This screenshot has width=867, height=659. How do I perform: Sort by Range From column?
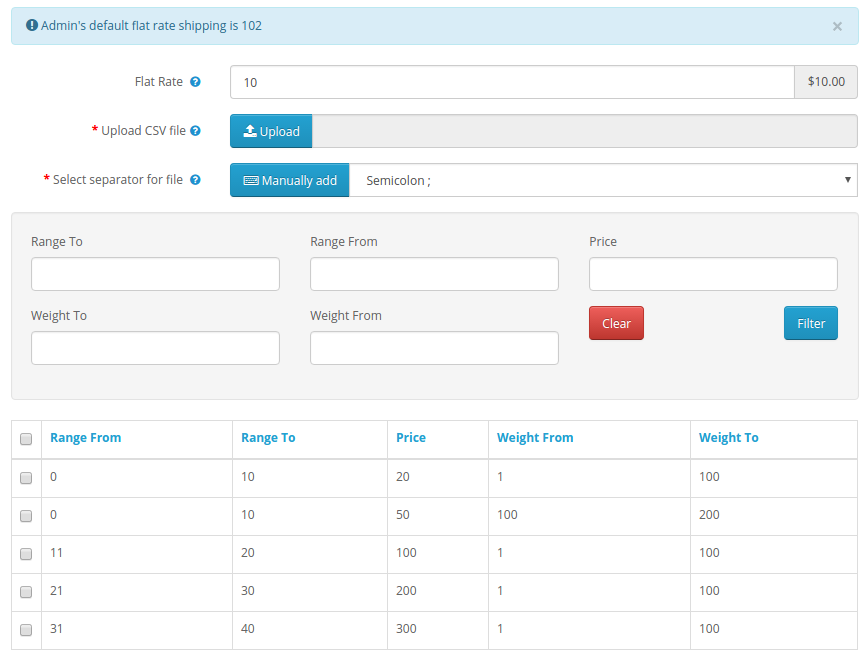pyautogui.click(x=86, y=437)
